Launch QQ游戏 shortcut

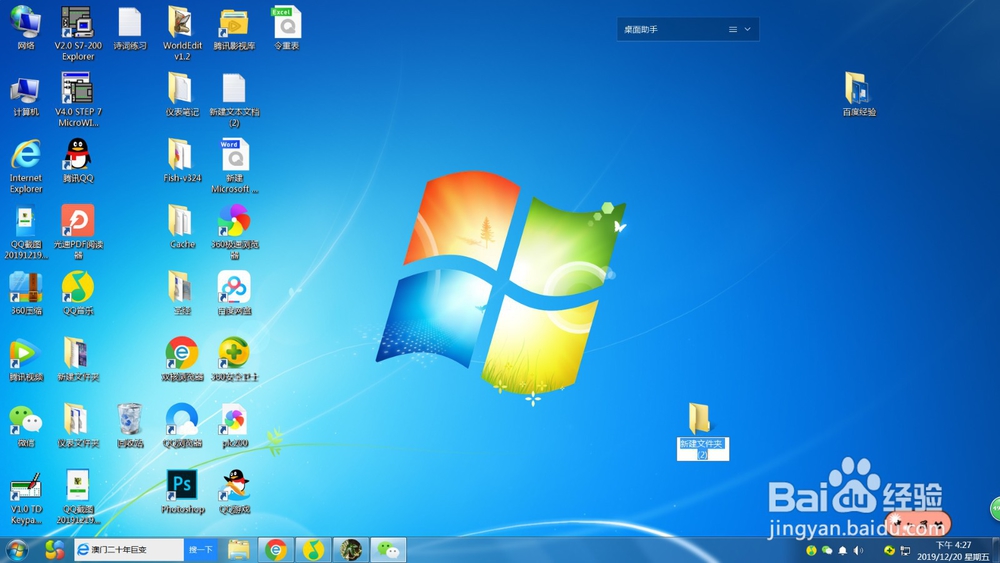(x=234, y=492)
